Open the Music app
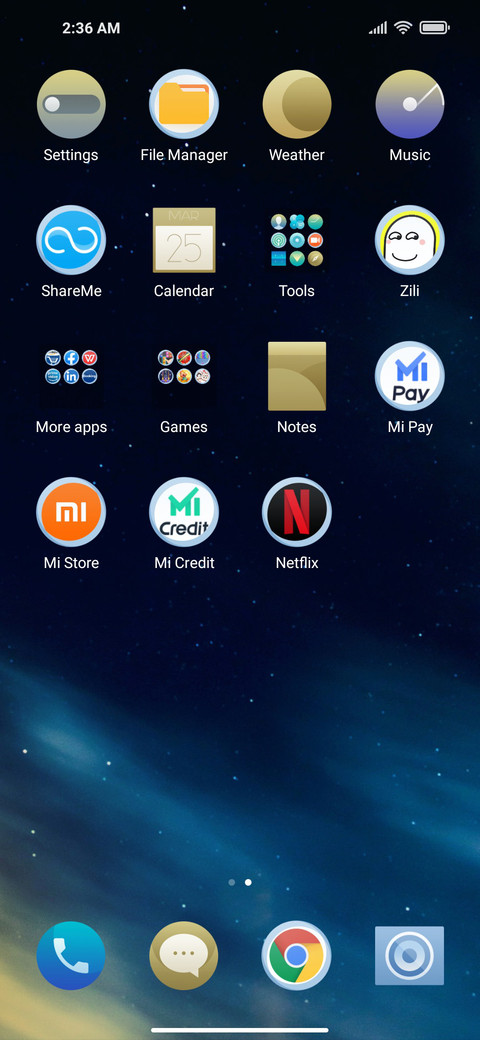 pyautogui.click(x=410, y=104)
